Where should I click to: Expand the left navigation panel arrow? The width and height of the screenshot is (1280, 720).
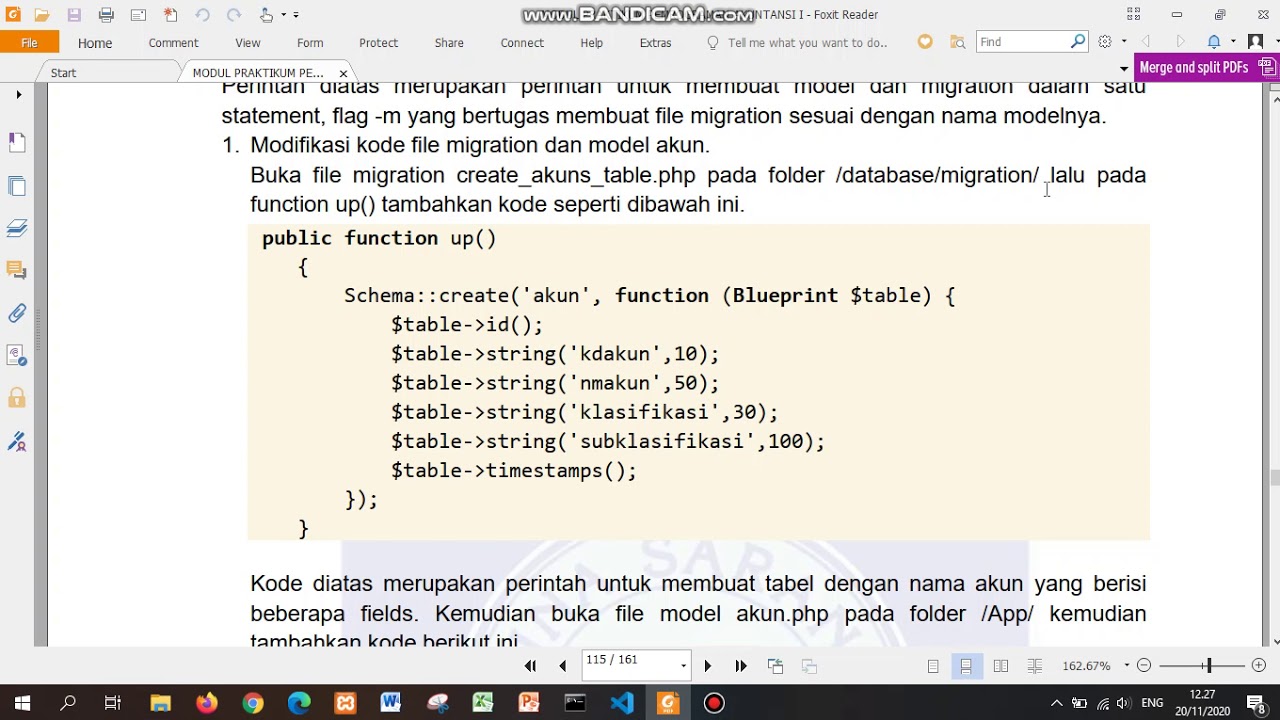point(18,95)
